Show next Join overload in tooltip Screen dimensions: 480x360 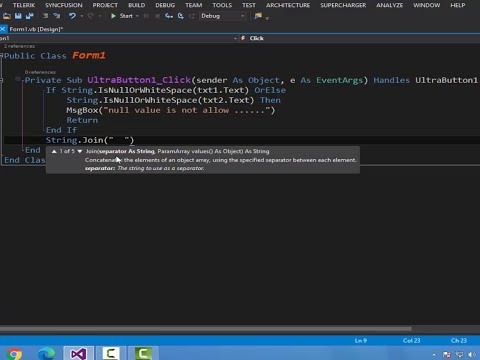point(79,151)
